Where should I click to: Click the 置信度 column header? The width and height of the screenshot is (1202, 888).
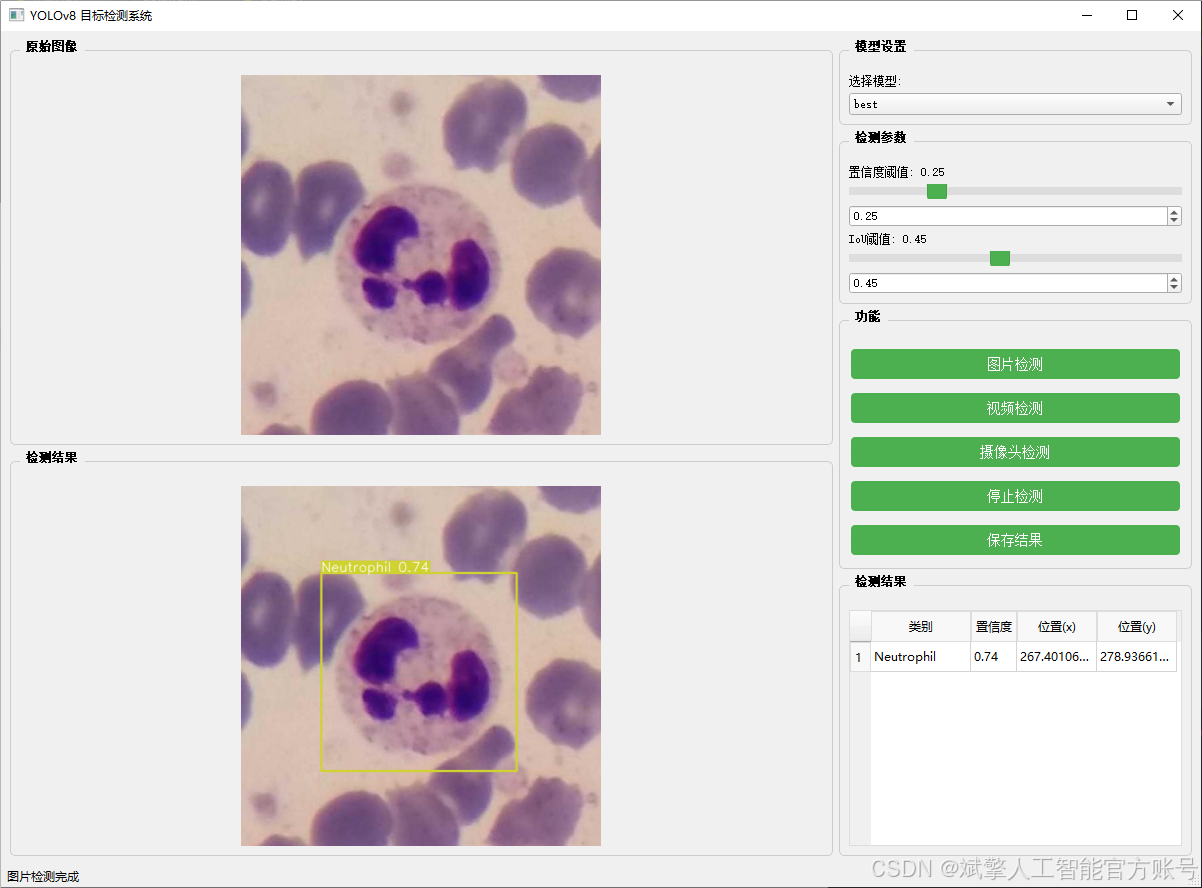[993, 627]
